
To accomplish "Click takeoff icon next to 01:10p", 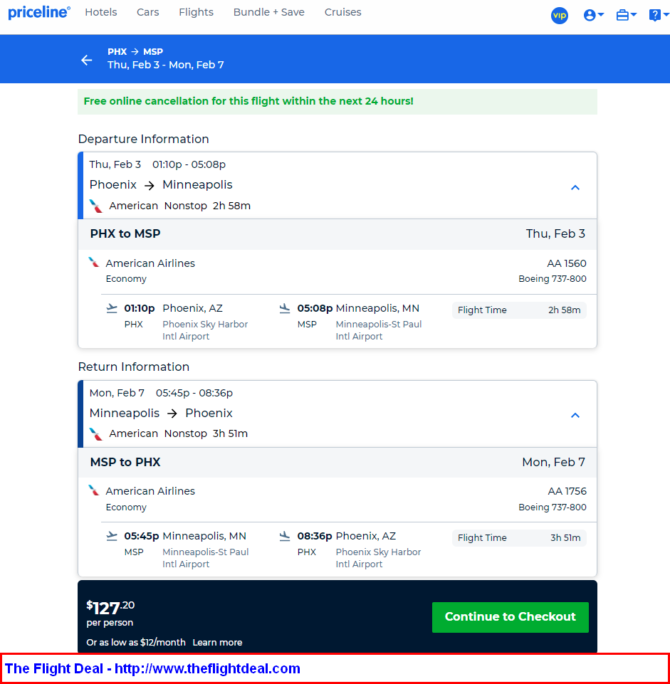I will [112, 308].
